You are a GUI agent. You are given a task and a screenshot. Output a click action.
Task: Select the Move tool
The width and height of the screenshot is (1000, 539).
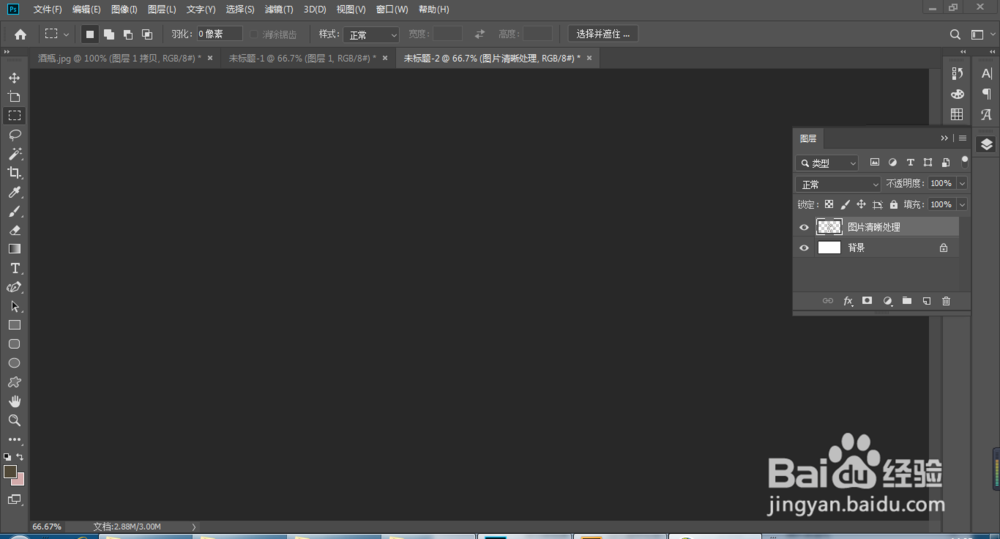14,78
